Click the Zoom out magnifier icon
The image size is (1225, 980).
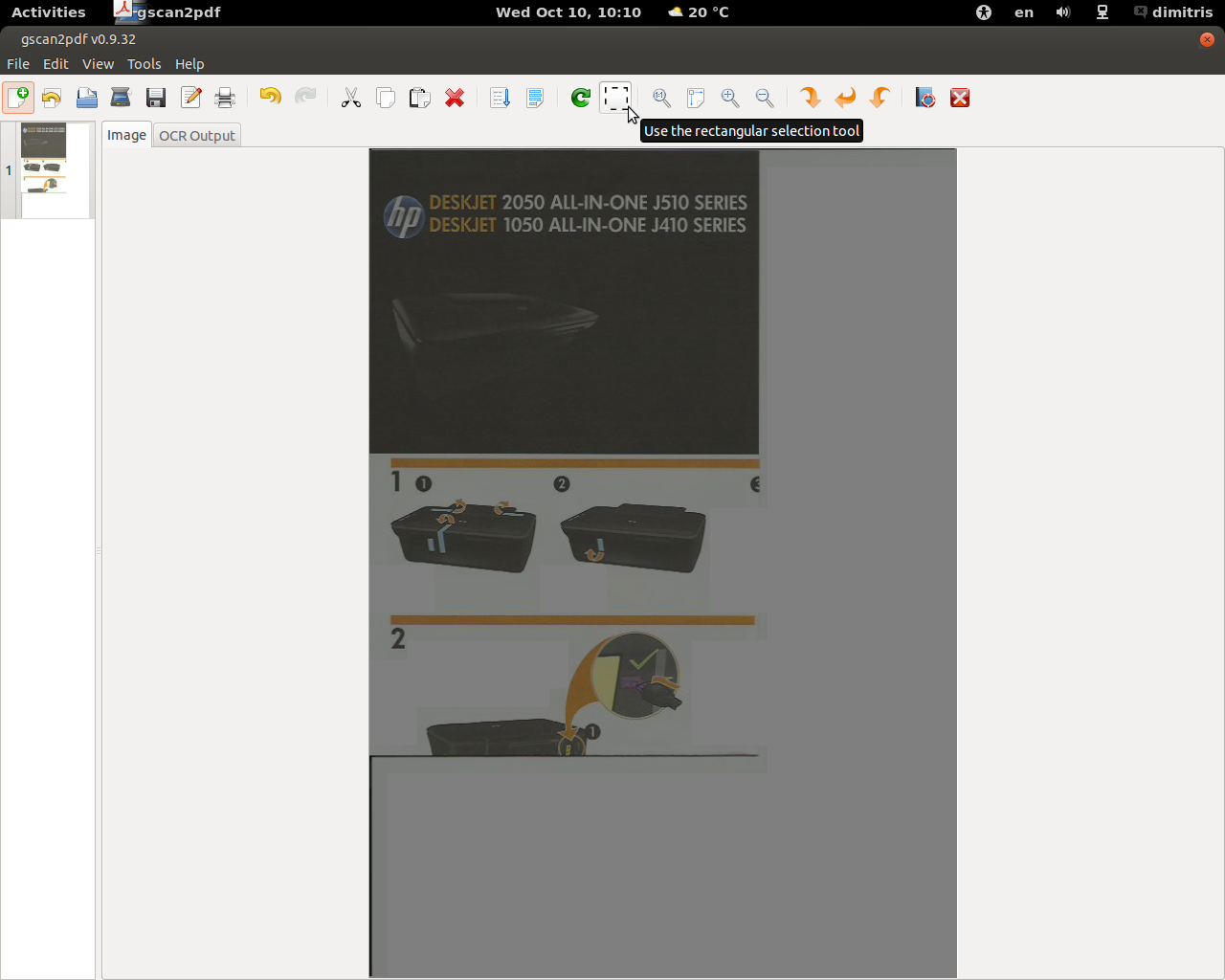pyautogui.click(x=765, y=98)
